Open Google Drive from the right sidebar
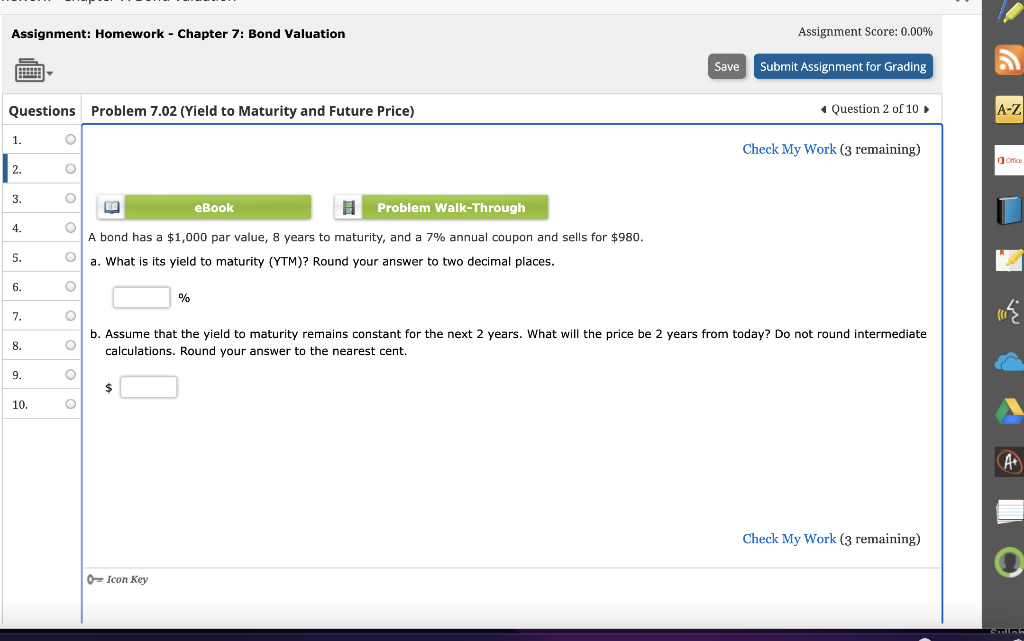1024x641 pixels. [1008, 411]
